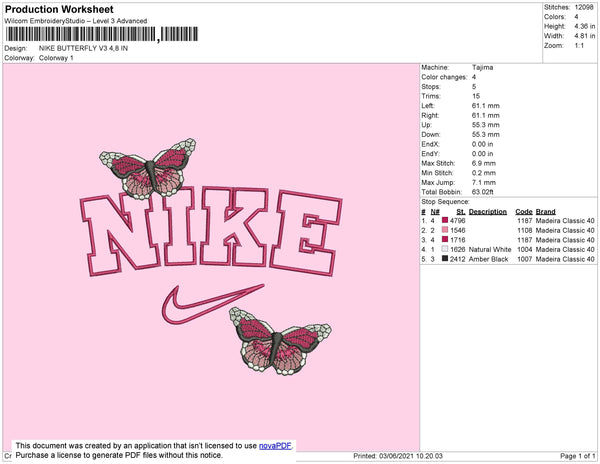Click the Stitches value '12098'
Screen dimensions: 600x464
(584, 7)
